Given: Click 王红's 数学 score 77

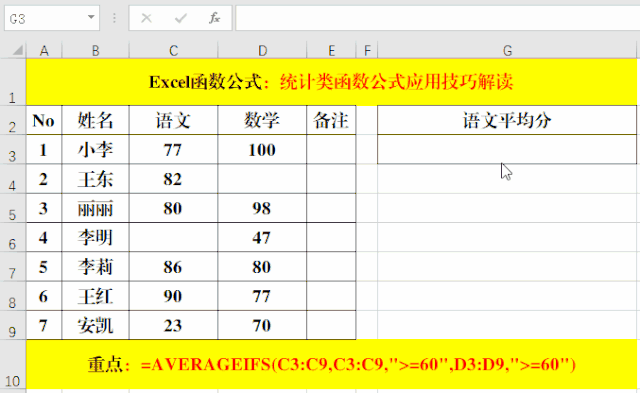Looking at the screenshot, I should click(262, 296).
